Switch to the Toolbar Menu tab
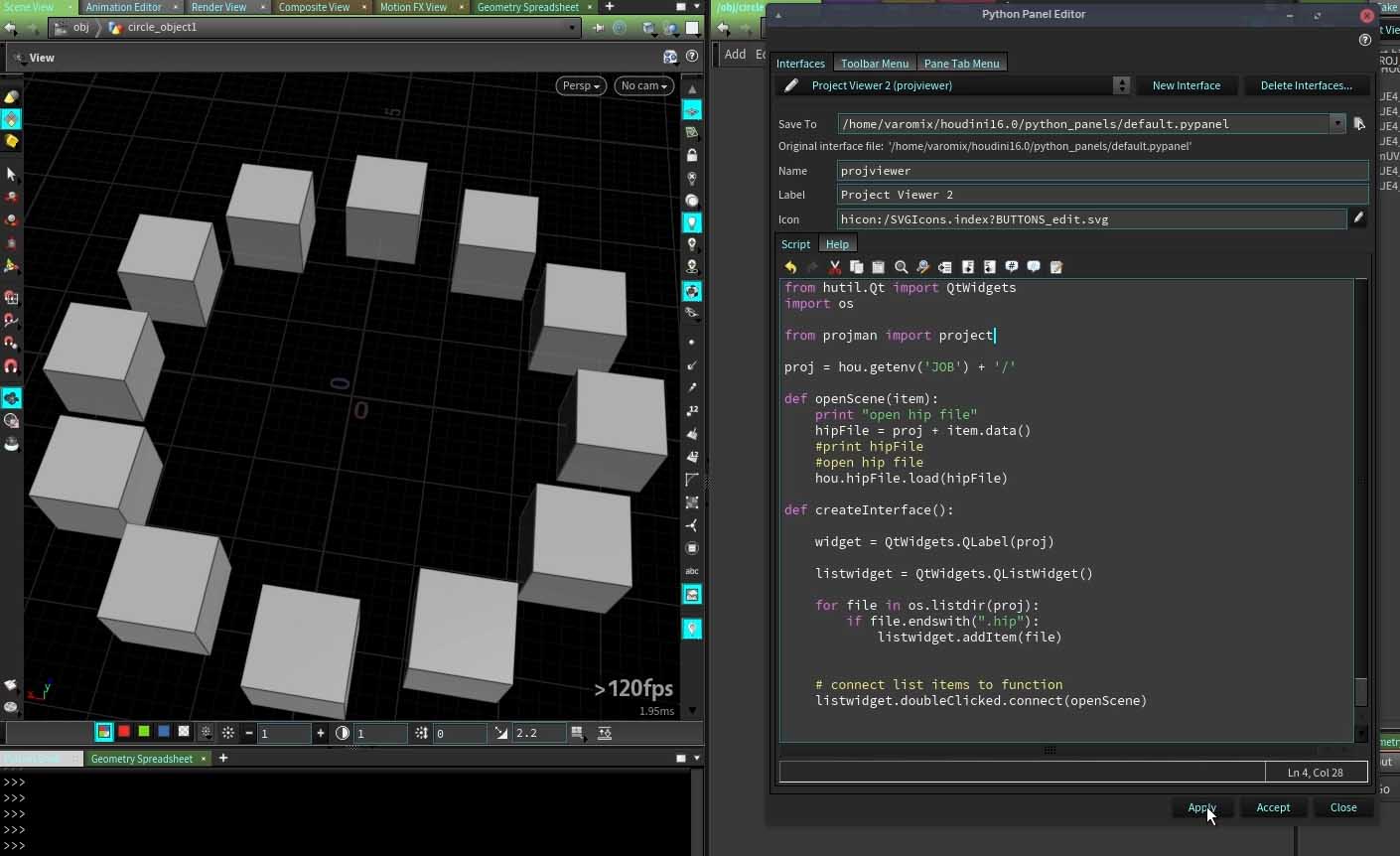Viewport: 1400px width, 856px height. pyautogui.click(x=874, y=64)
